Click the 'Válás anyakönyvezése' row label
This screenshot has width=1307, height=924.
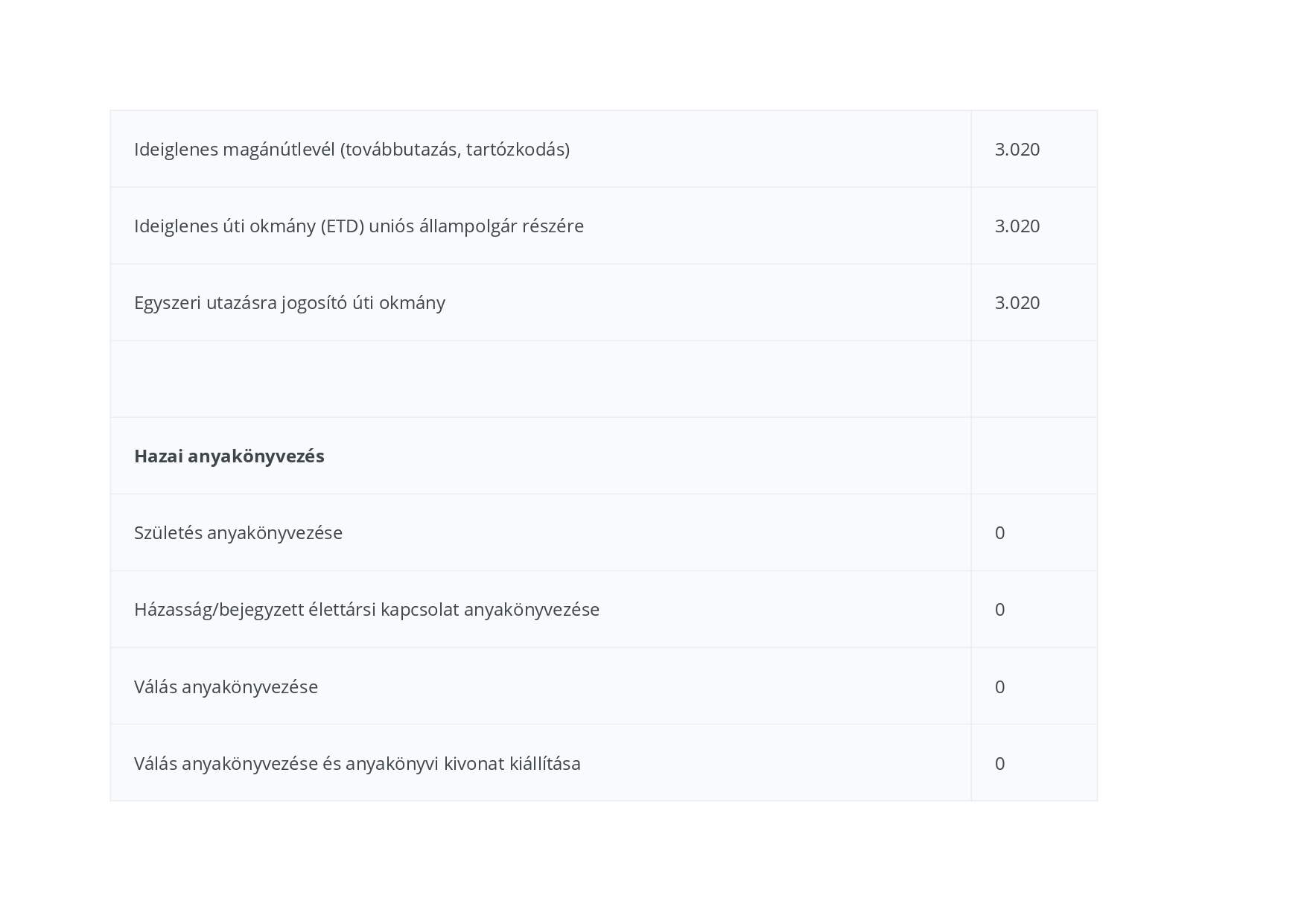(226, 687)
